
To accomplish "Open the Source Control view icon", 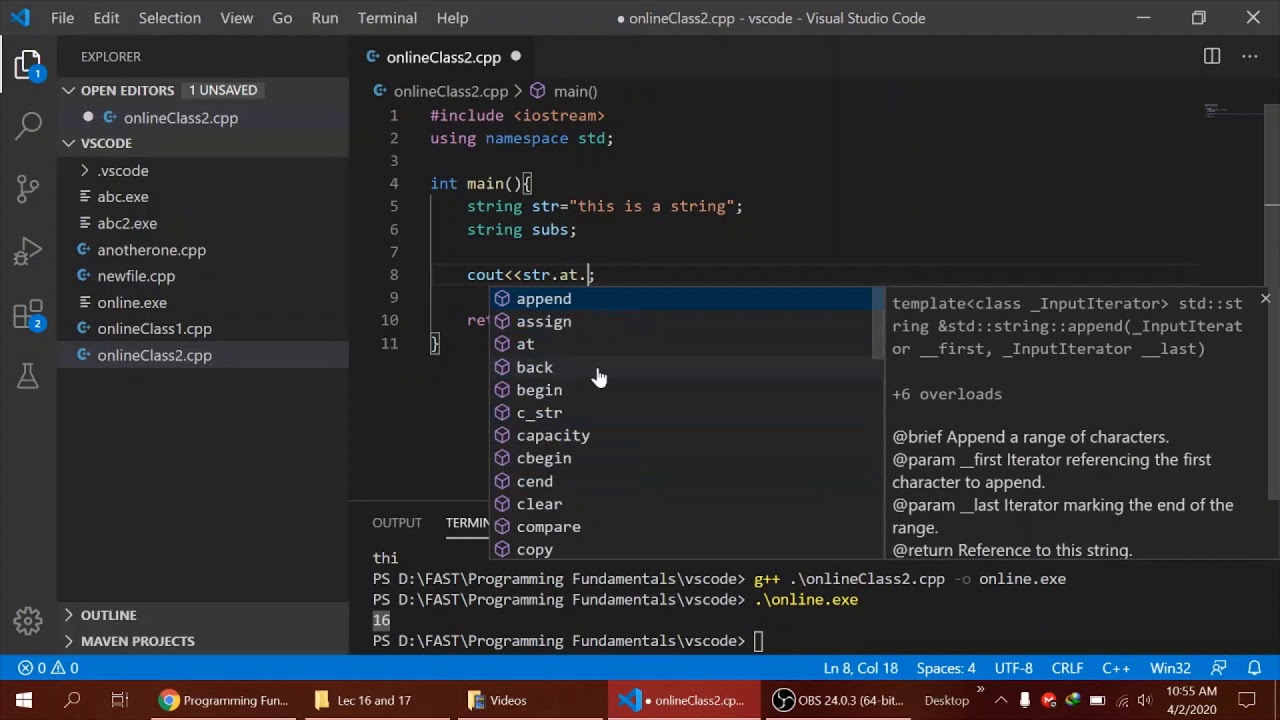I will [x=28, y=187].
